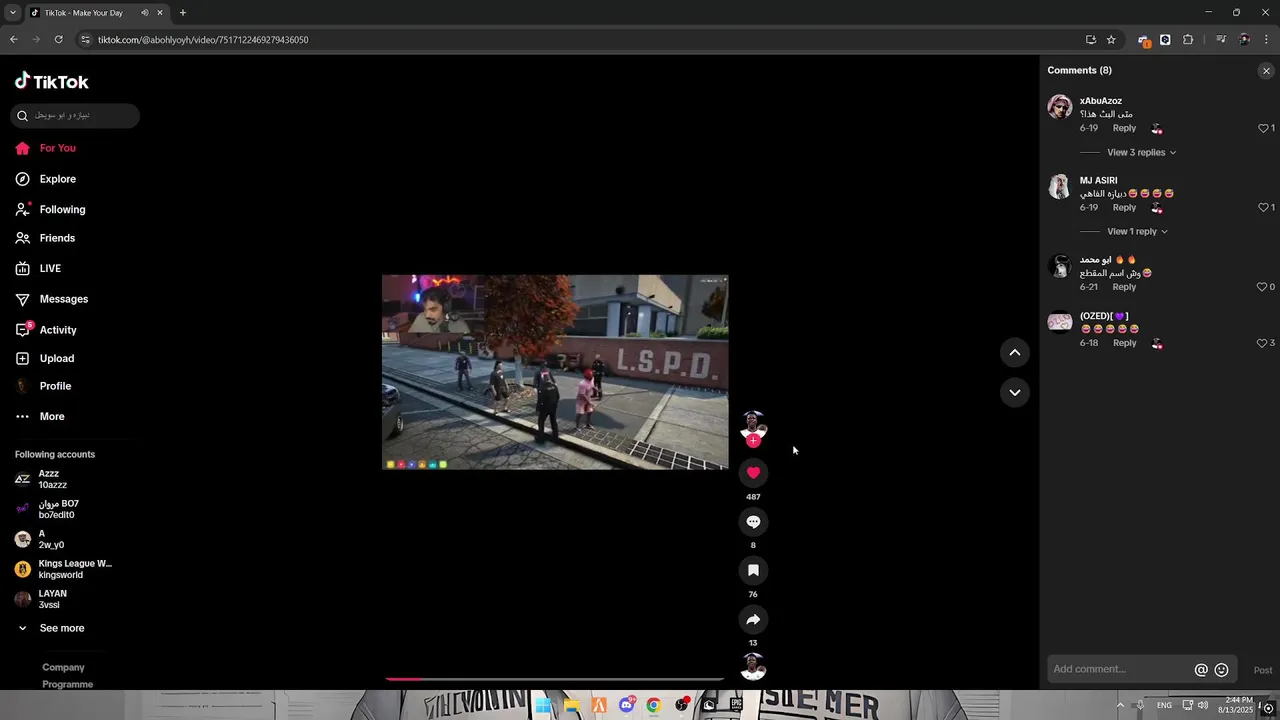Image resolution: width=1280 pixels, height=720 pixels.
Task: Open xAbuAzoz's profile avatar
Action: coord(1060,107)
